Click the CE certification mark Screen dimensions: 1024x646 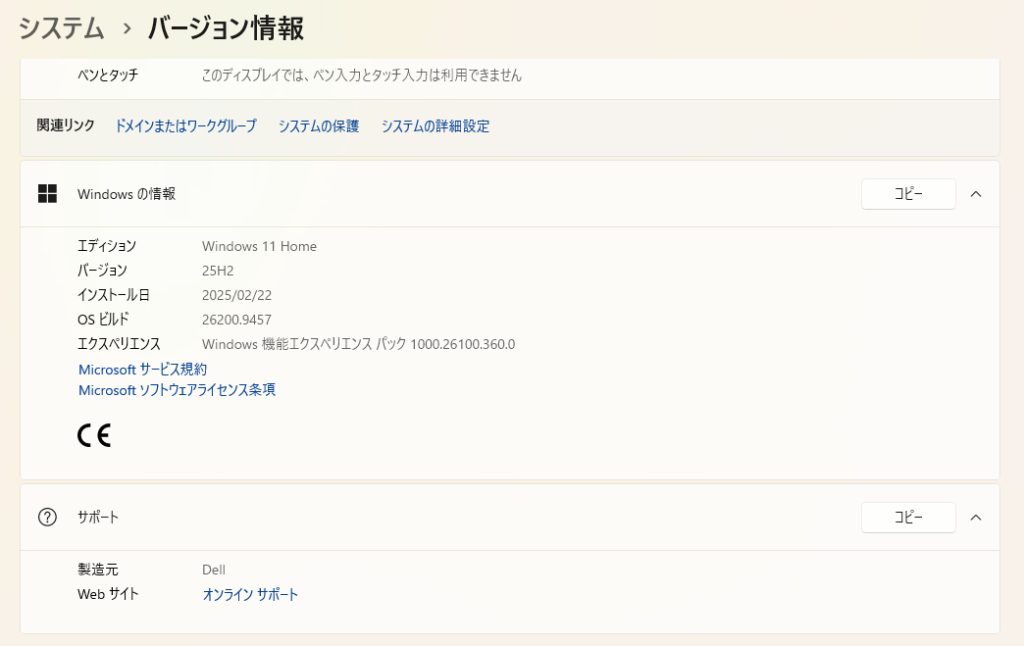(x=94, y=436)
